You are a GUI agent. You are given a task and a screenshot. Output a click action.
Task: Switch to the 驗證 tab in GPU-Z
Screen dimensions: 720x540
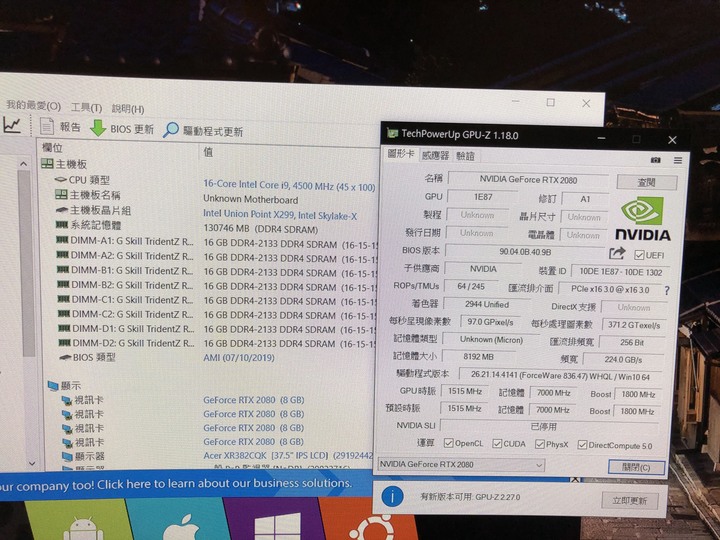click(x=465, y=156)
